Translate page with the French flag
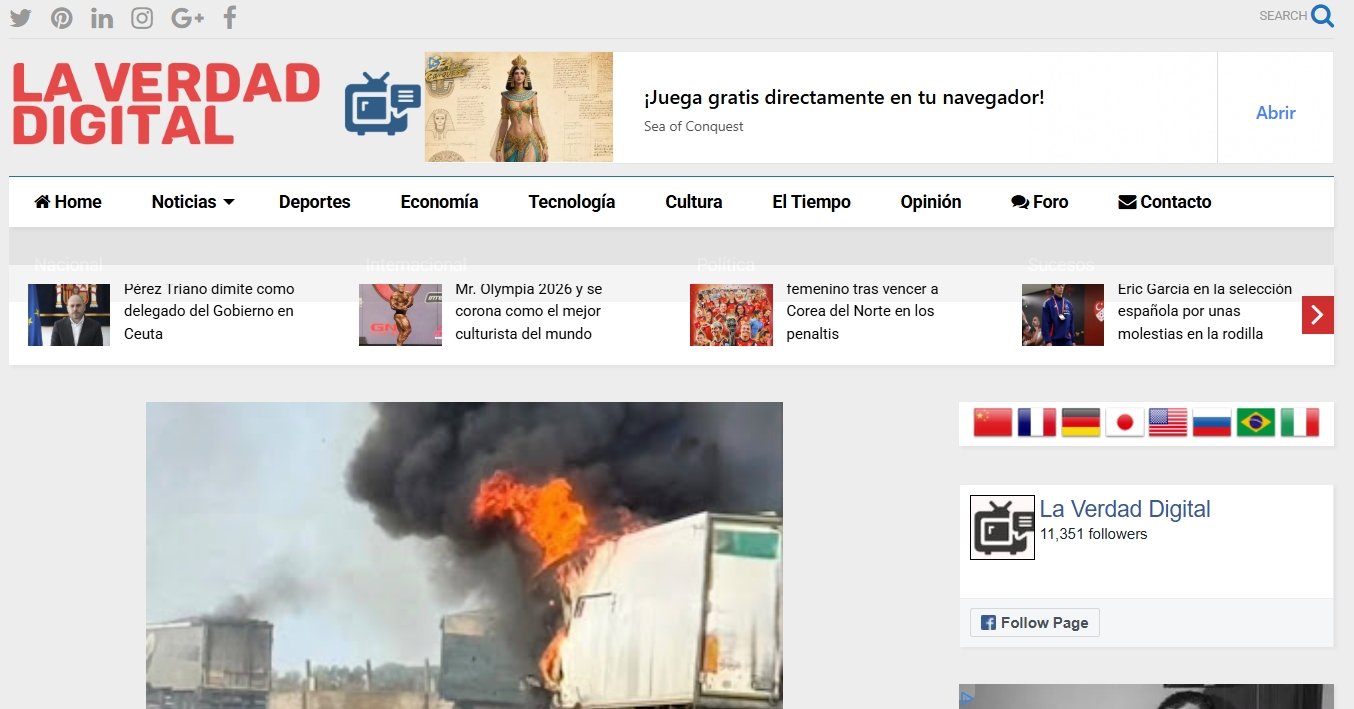This screenshot has height=709, width=1354. [x=1037, y=422]
